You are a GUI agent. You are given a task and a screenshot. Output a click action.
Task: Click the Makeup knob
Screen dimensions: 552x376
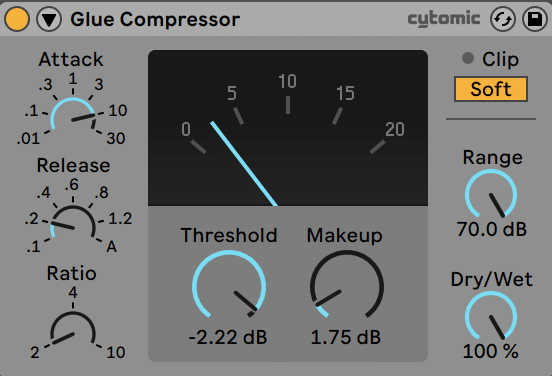click(346, 287)
